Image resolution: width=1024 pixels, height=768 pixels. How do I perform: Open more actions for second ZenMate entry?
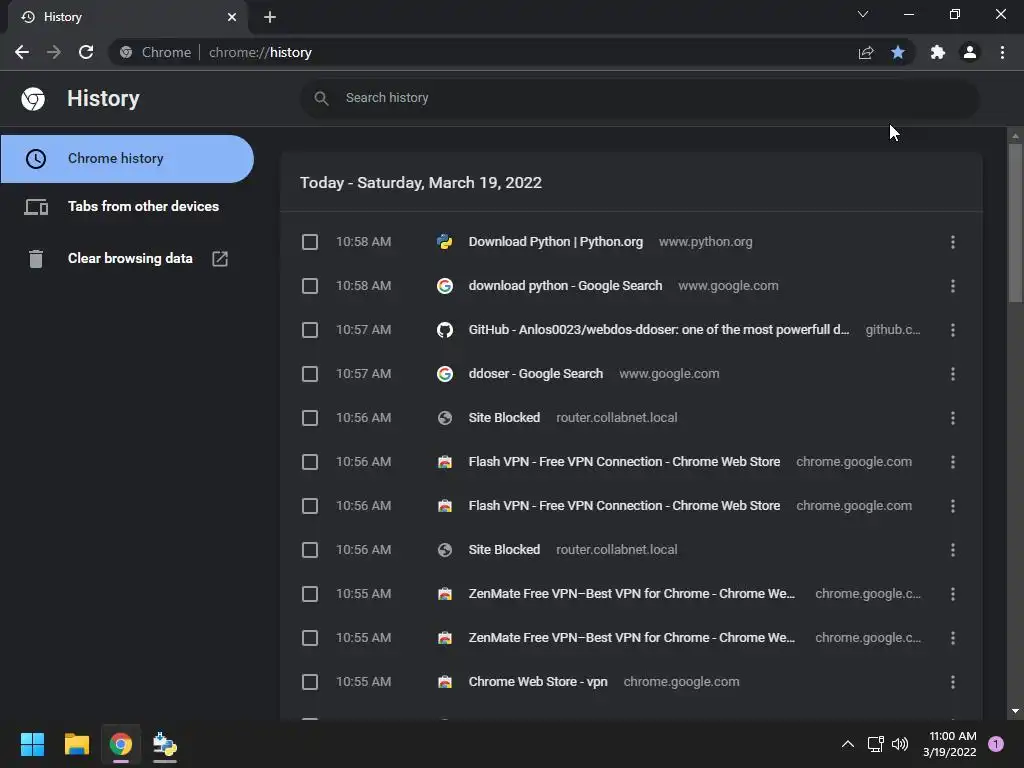[x=953, y=638]
